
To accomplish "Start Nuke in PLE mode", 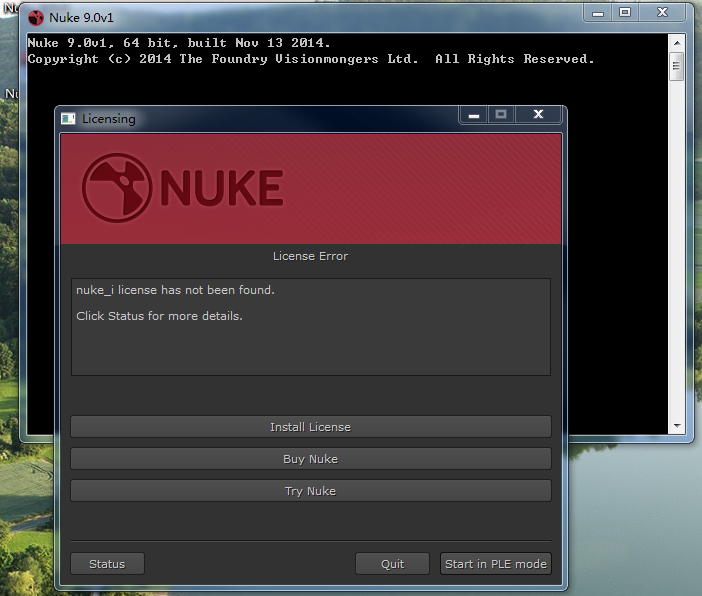I will (x=496, y=564).
